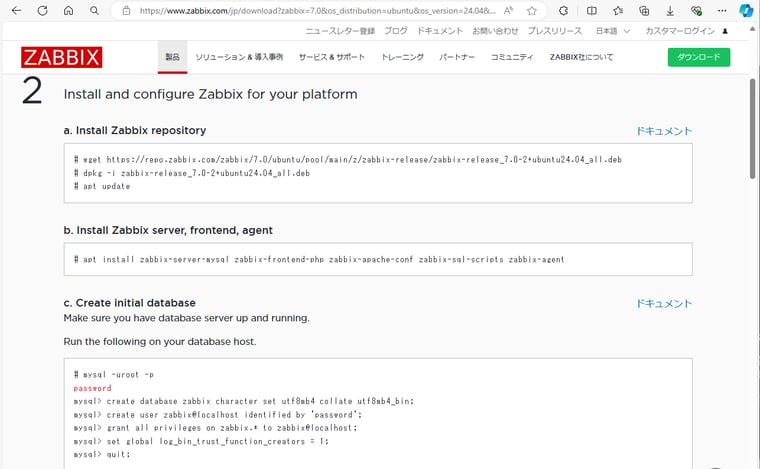Viewport: 760px width, 469px height.
Task: Open the ニュースレター登録 link
Action: pos(340,31)
